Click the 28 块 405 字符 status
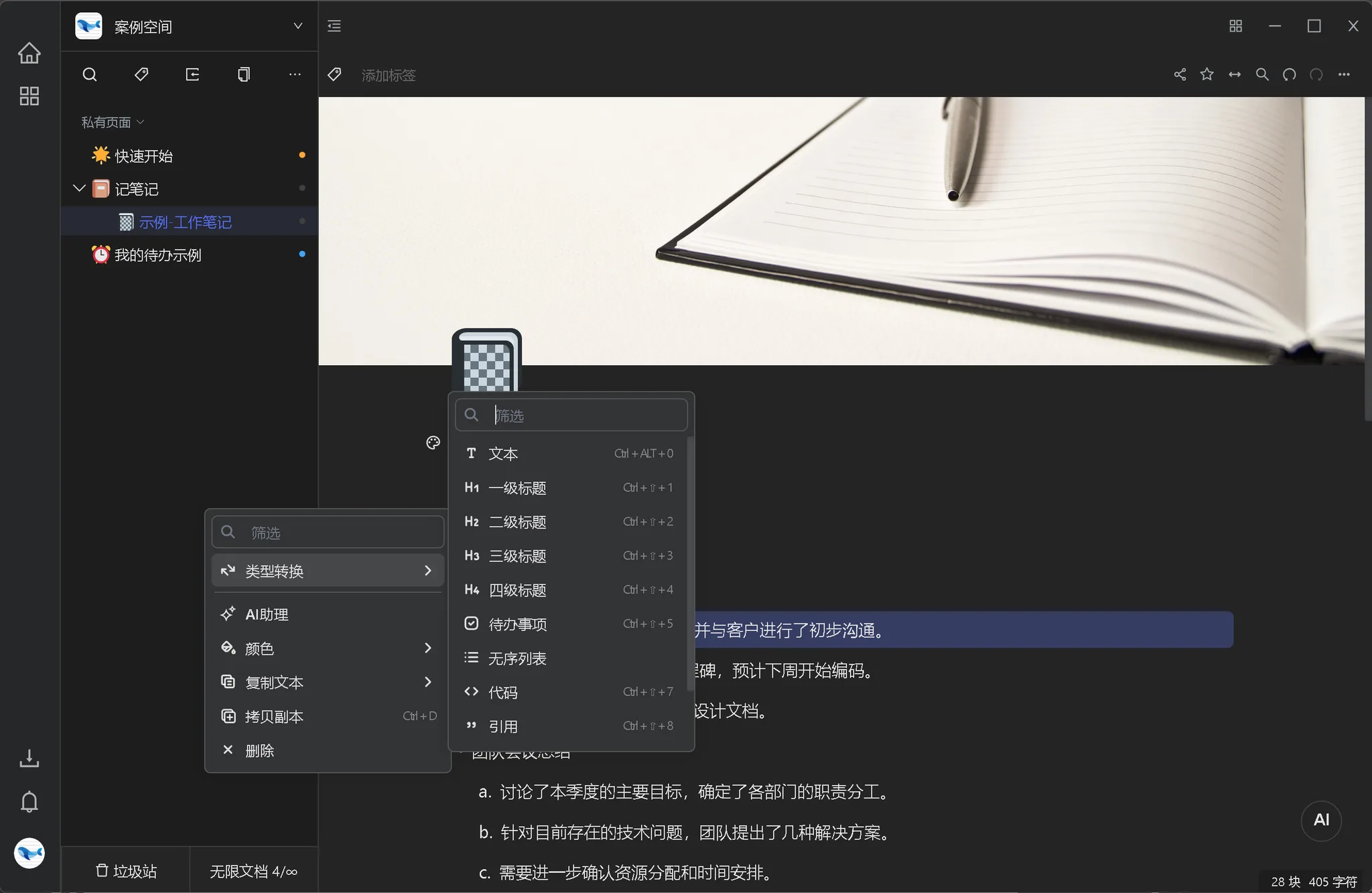This screenshot has height=893, width=1372. pyautogui.click(x=1314, y=882)
